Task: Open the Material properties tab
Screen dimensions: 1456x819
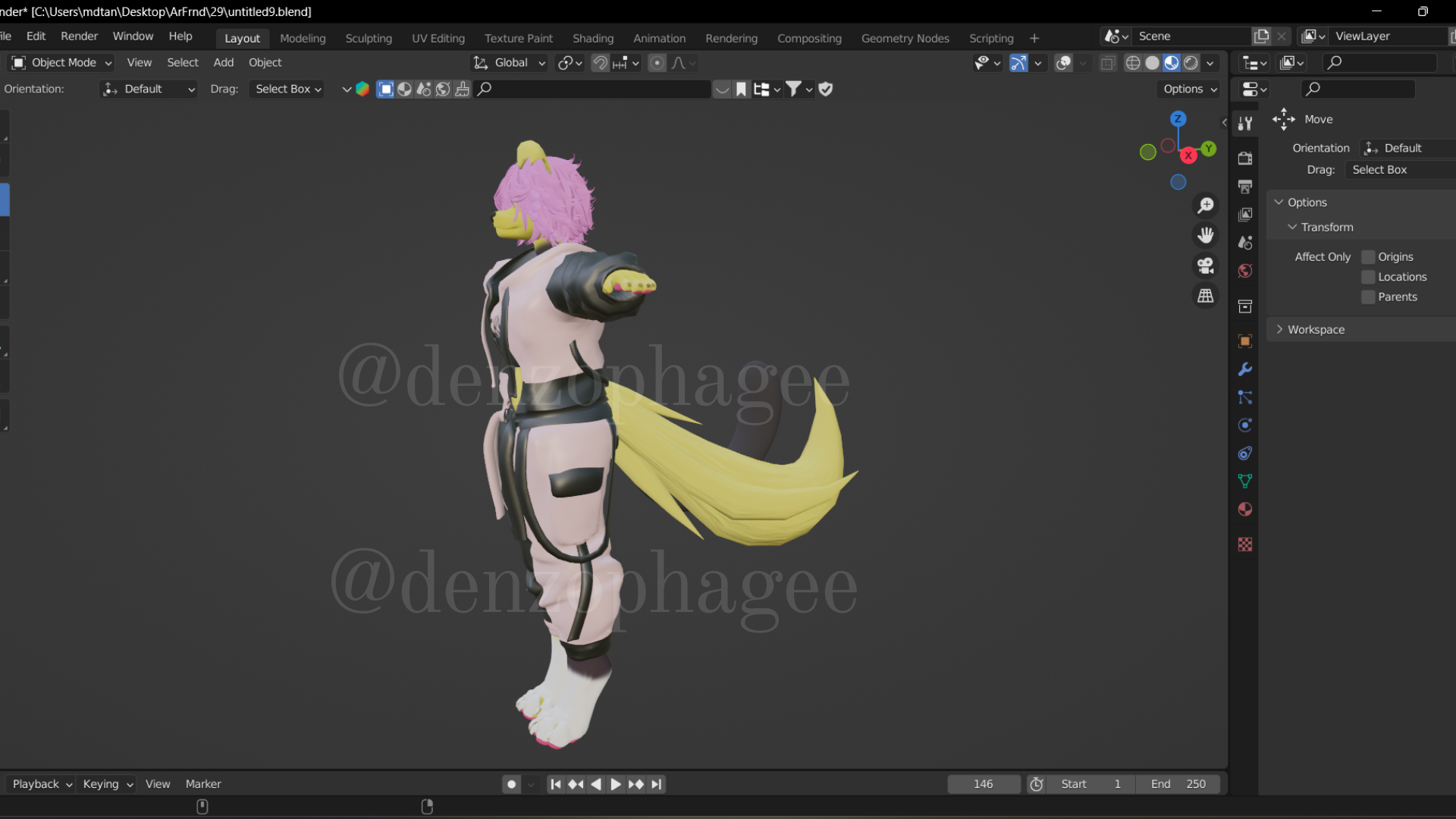Action: coord(1244,509)
